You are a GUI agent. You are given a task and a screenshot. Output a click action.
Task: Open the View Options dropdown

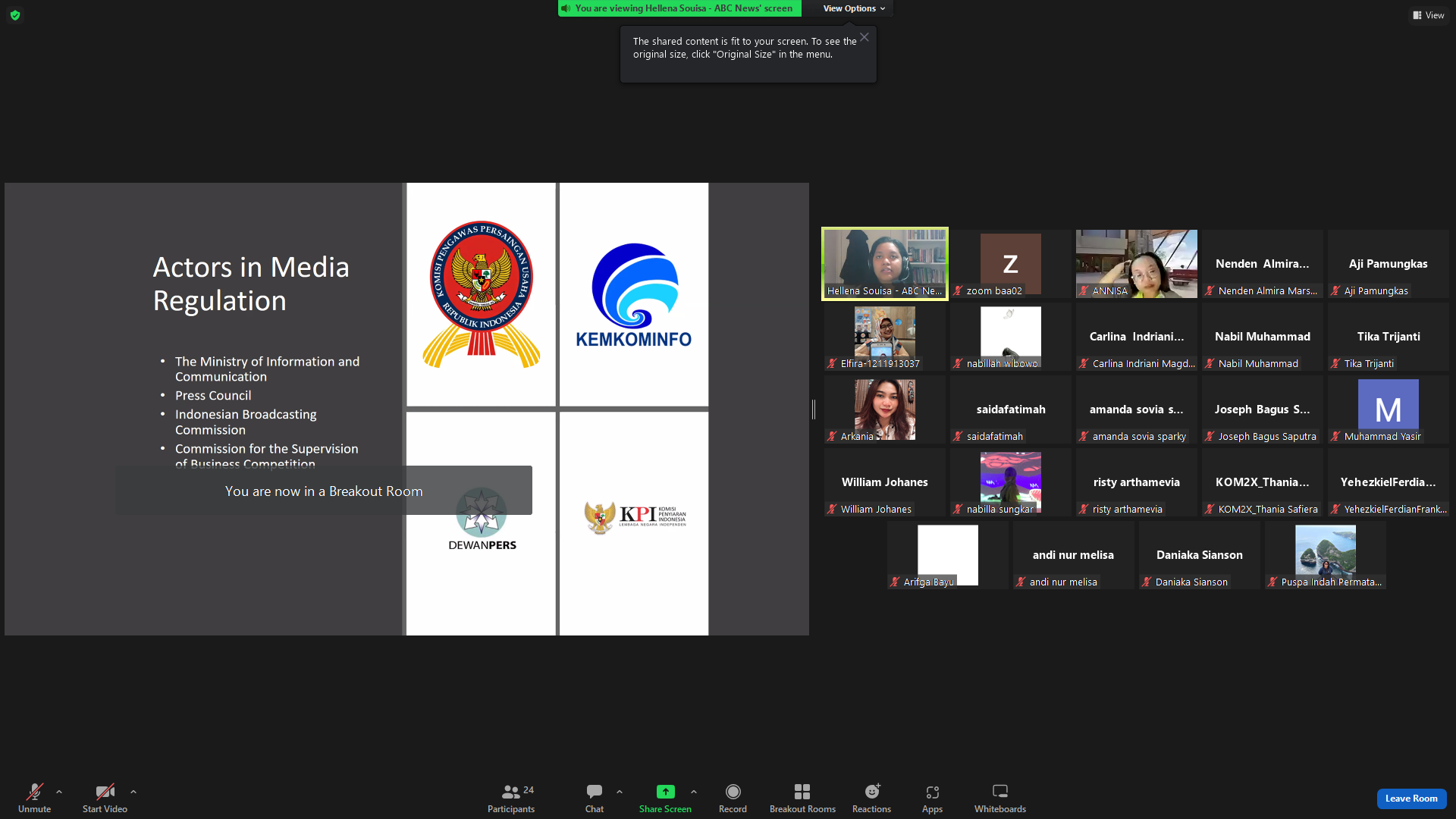click(x=854, y=8)
